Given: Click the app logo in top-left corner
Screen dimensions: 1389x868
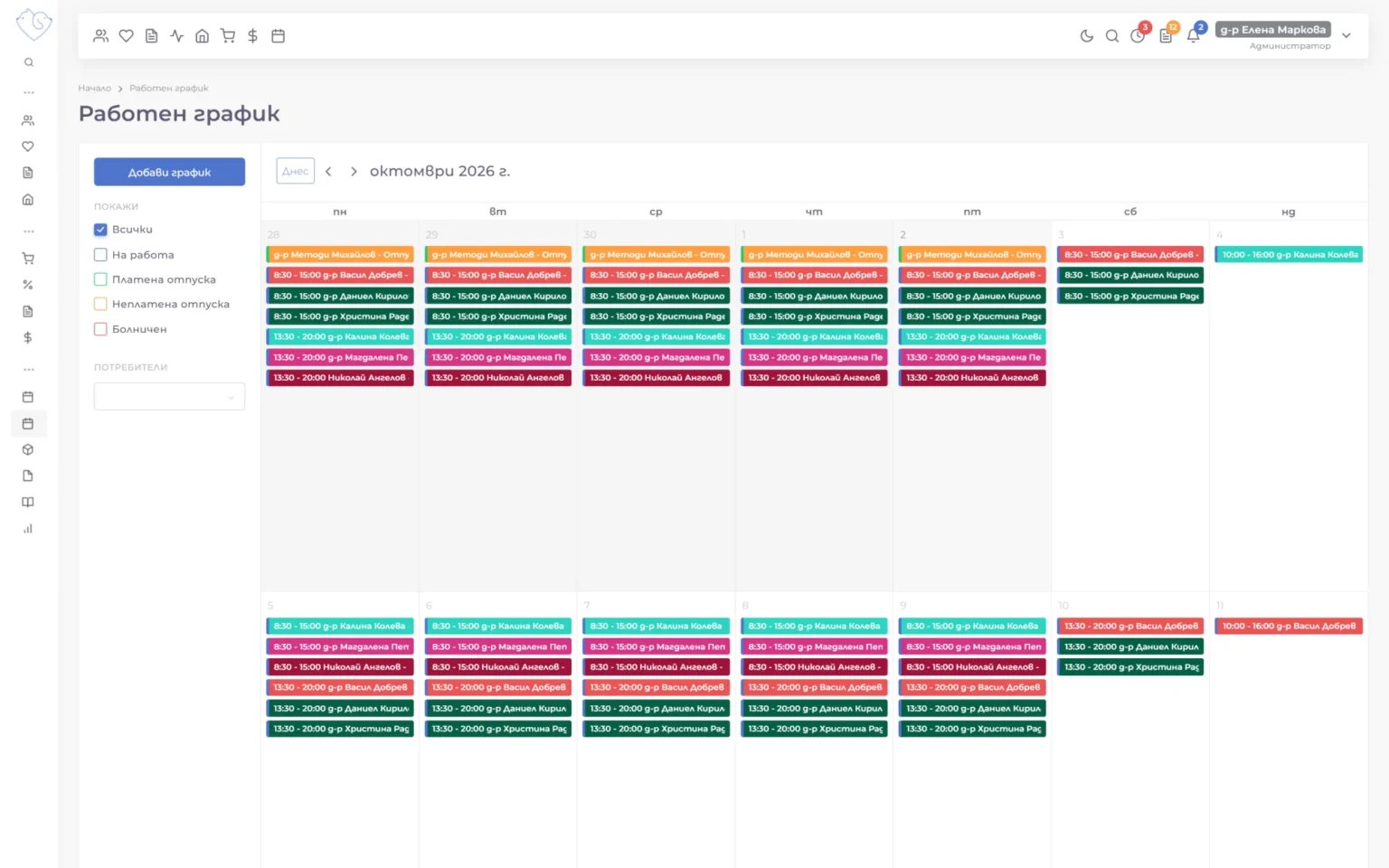Looking at the screenshot, I should click(x=34, y=24).
